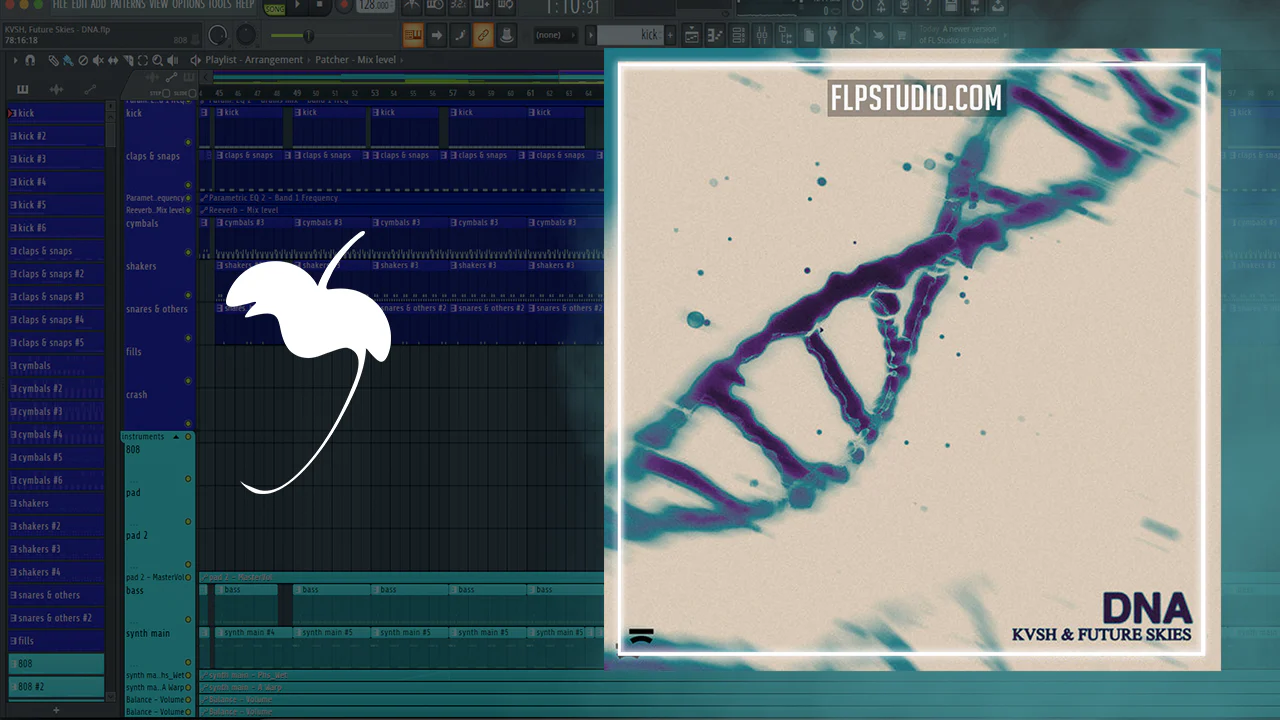
Task: Click the orange link controllers icon
Action: [483, 35]
